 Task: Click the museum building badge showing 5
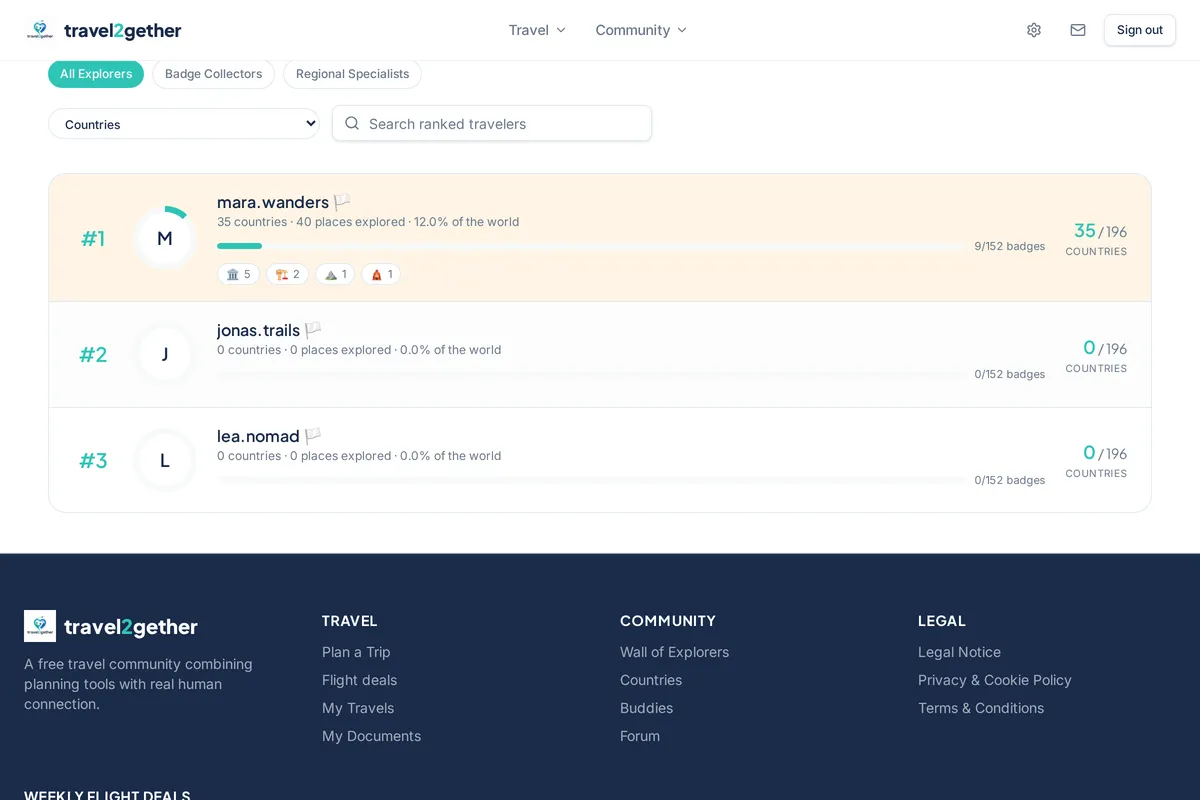(238, 274)
